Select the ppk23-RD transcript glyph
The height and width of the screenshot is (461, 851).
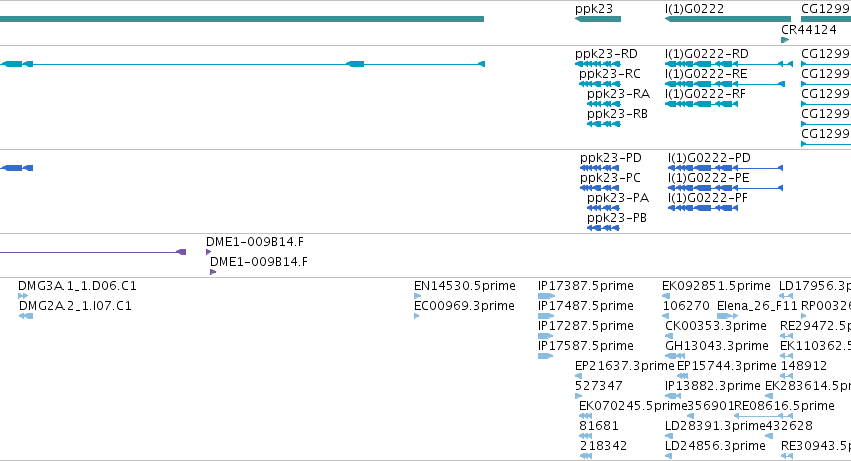598,64
